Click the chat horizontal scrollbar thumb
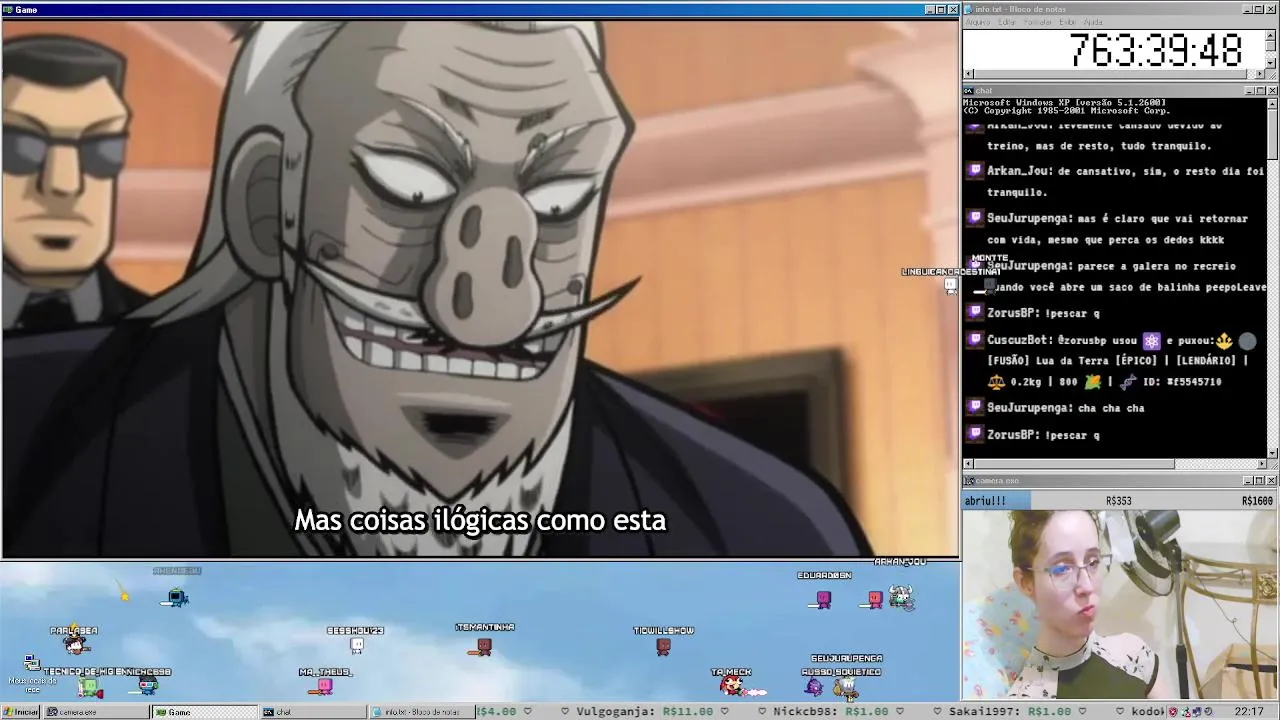 click(1074, 464)
